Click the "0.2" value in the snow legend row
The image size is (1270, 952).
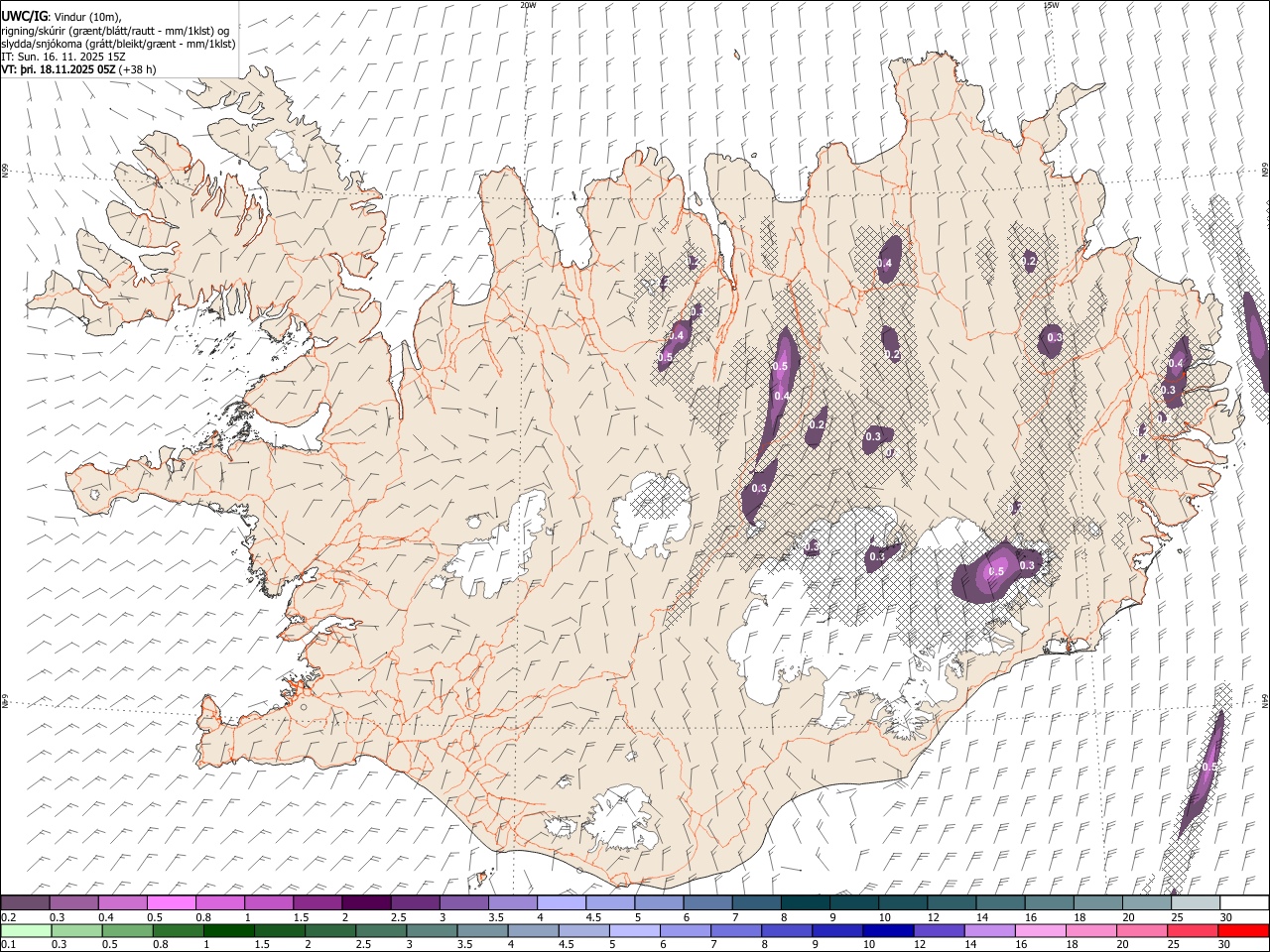[7, 917]
